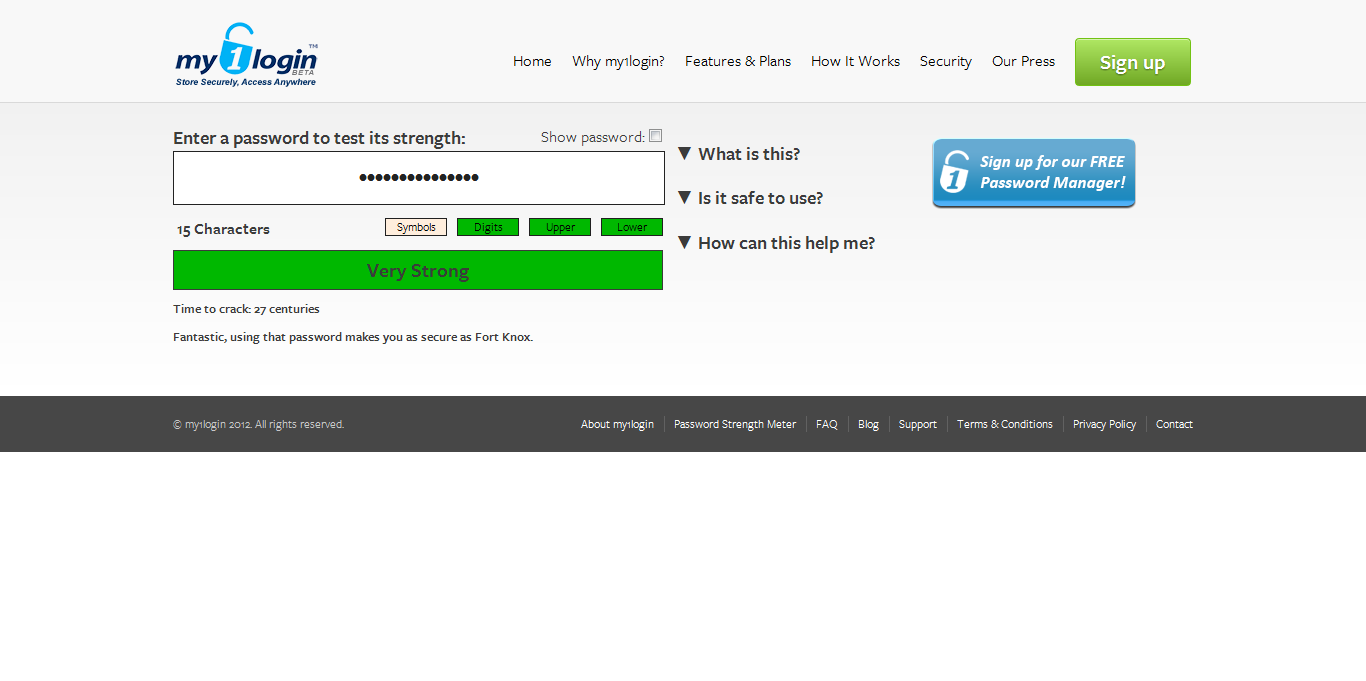Open the Home menu item
Screen dimensions: 1366x681
pos(532,61)
